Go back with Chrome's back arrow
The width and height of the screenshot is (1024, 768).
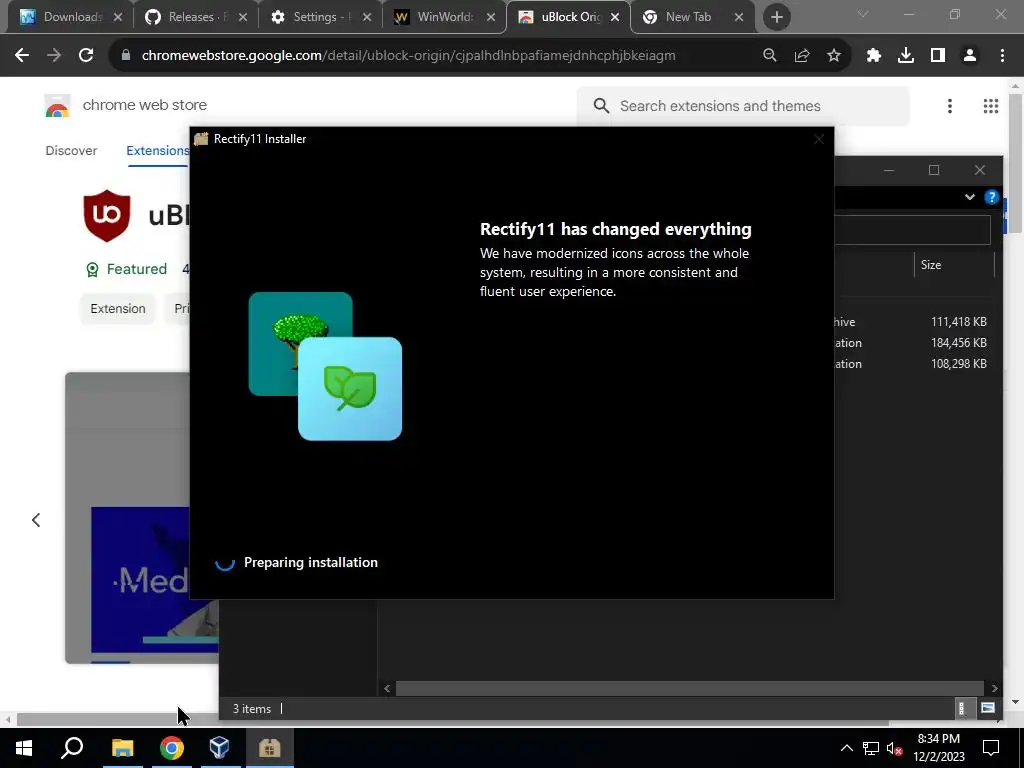coord(22,56)
